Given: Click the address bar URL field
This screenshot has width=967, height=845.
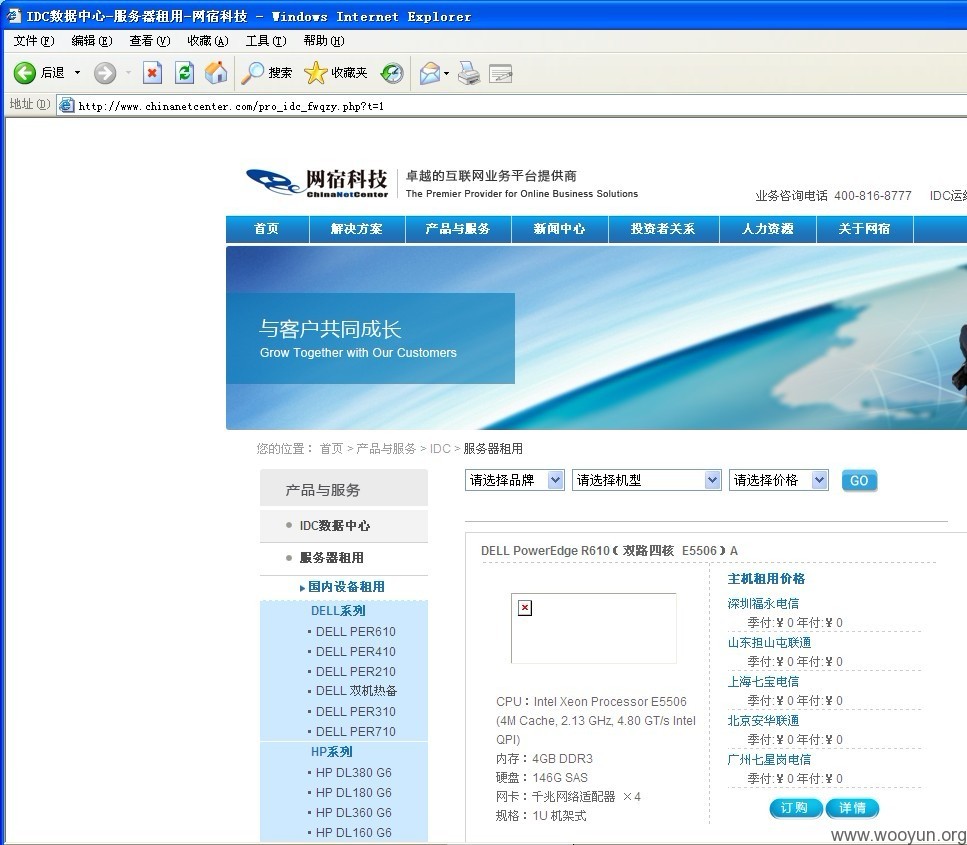Looking at the screenshot, I should 512,106.
